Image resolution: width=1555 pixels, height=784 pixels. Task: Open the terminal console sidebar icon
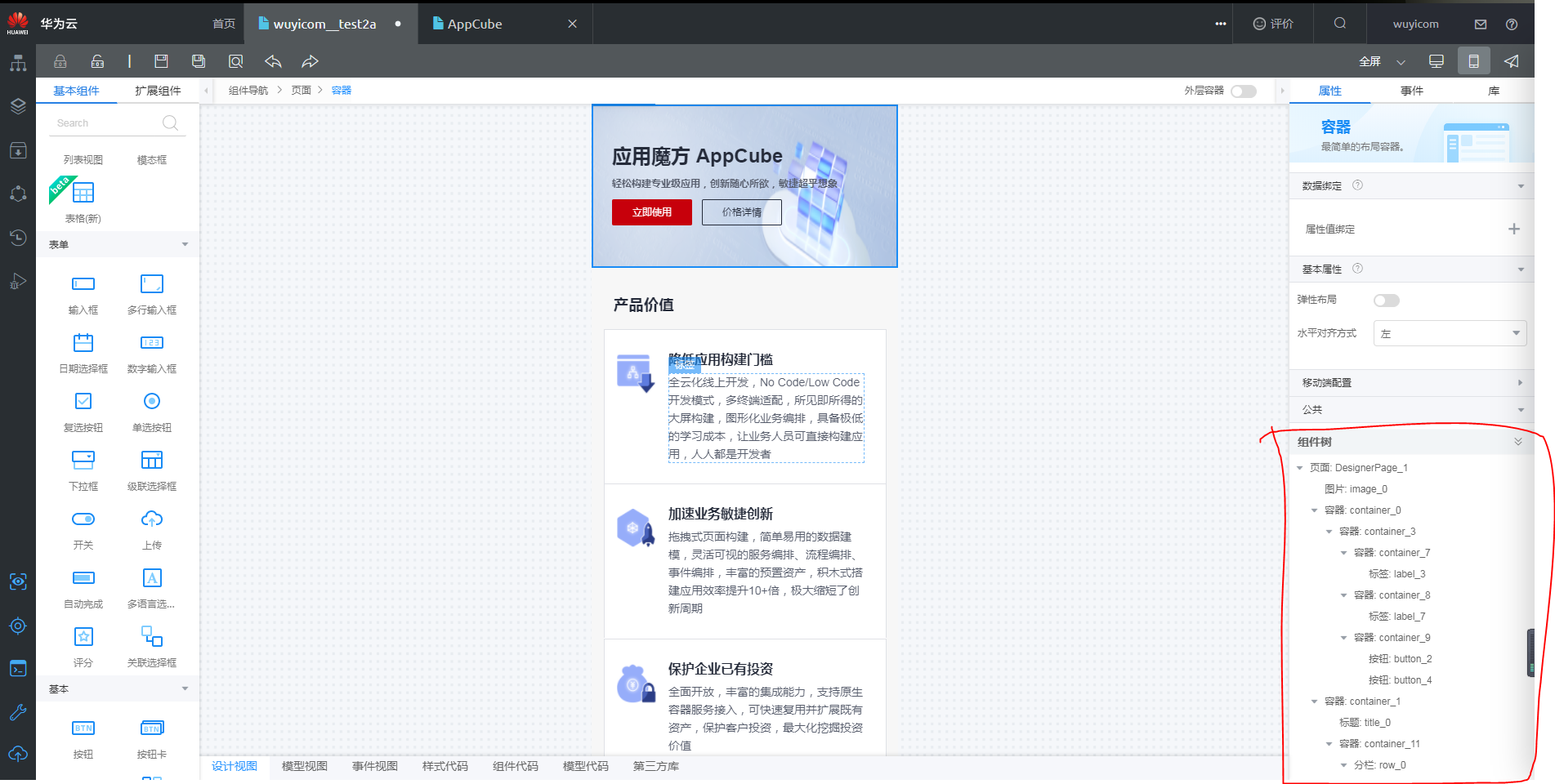(18, 668)
